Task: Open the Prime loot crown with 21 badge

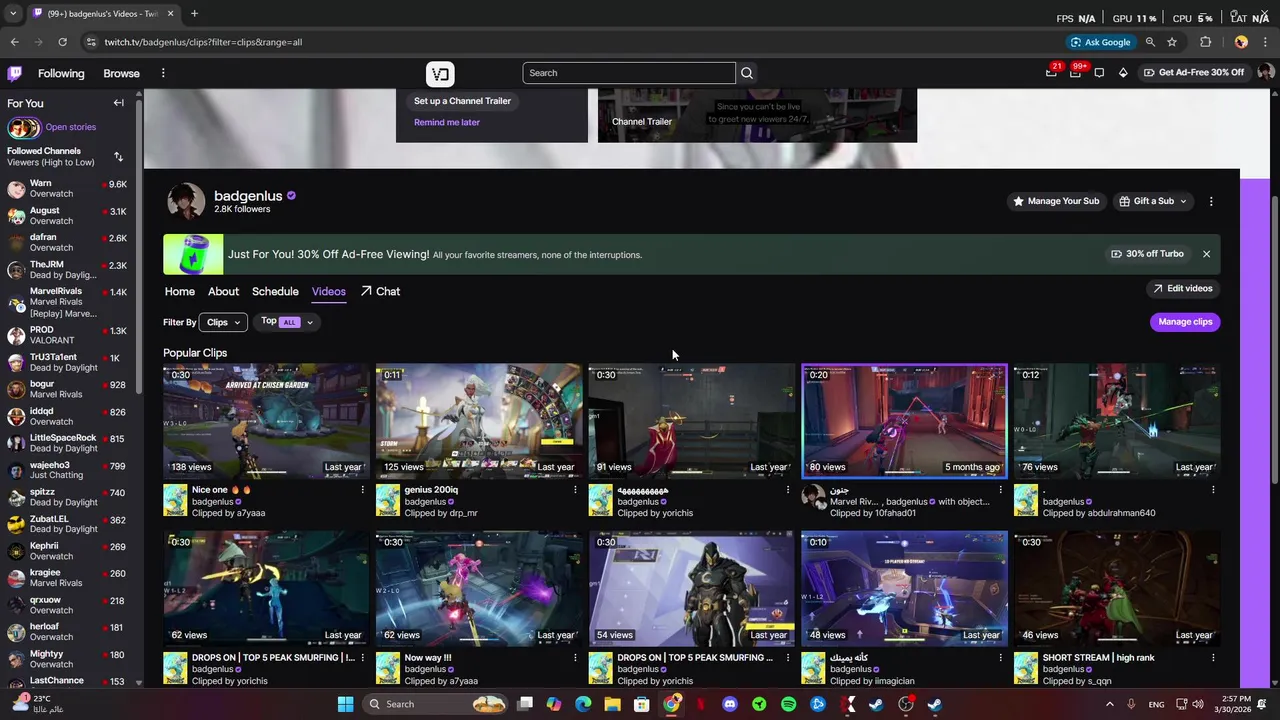Action: 1051,72
